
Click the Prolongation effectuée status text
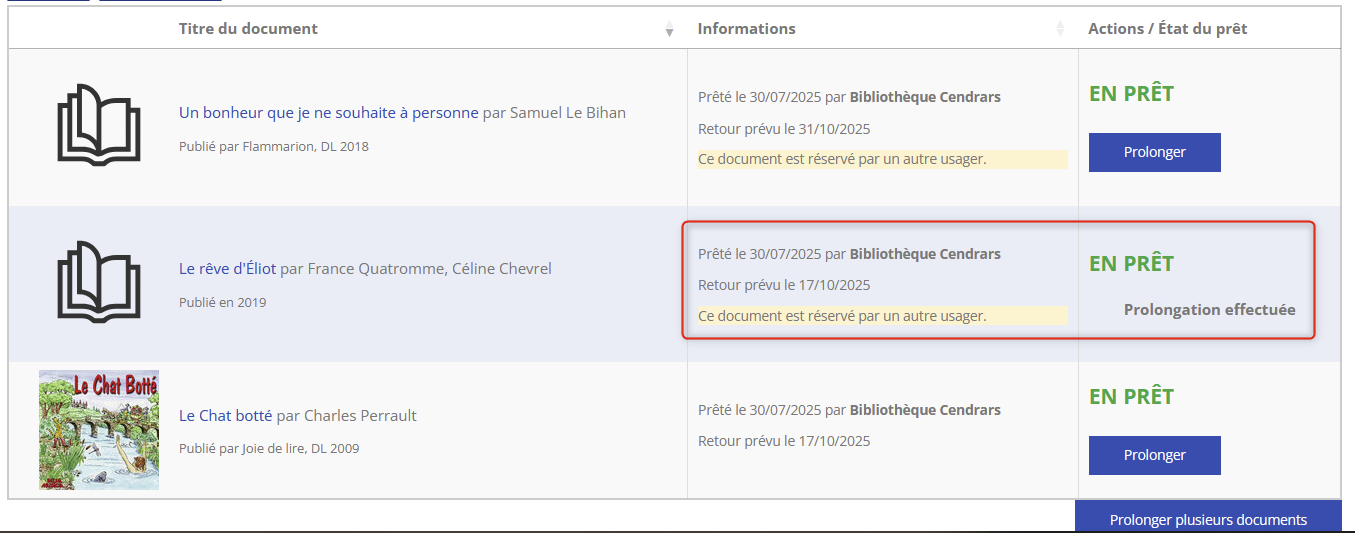[1209, 310]
